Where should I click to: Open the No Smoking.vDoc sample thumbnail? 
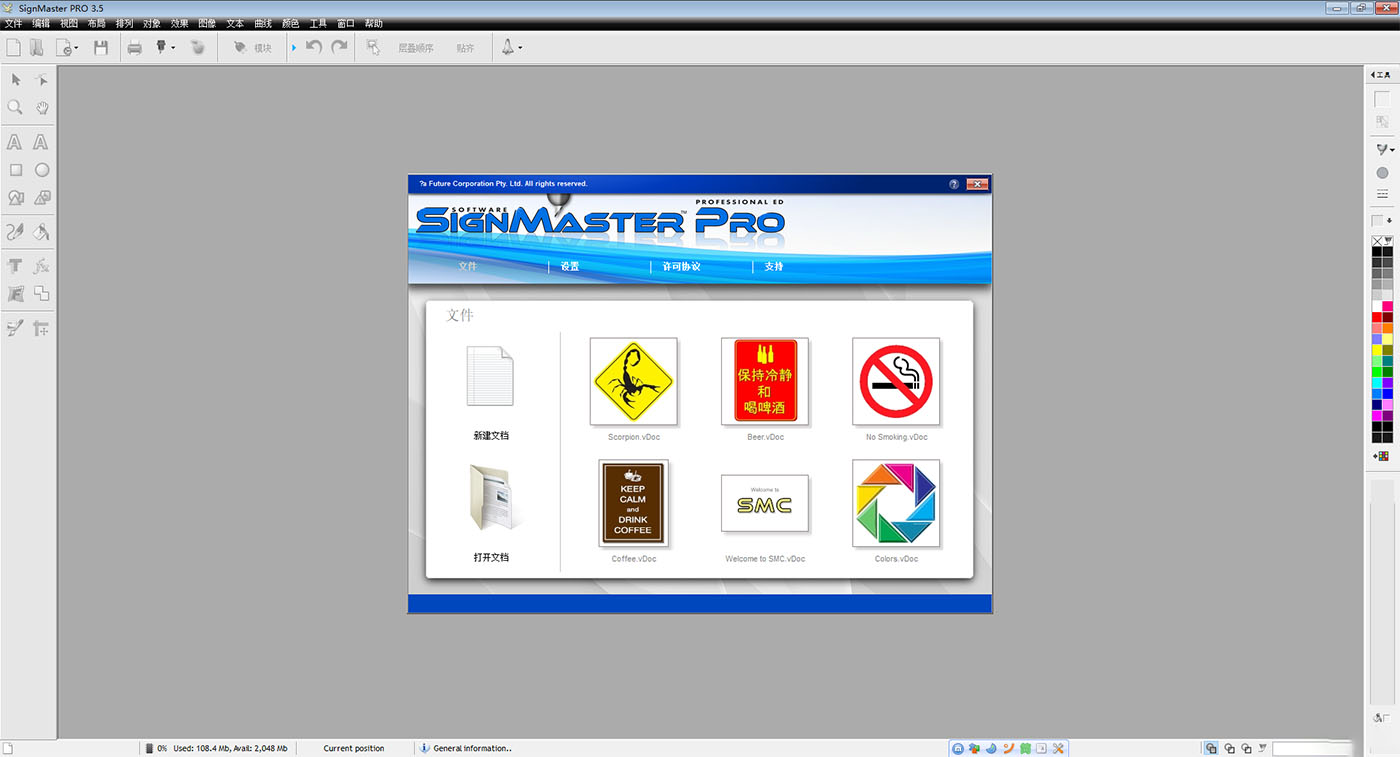coord(896,382)
